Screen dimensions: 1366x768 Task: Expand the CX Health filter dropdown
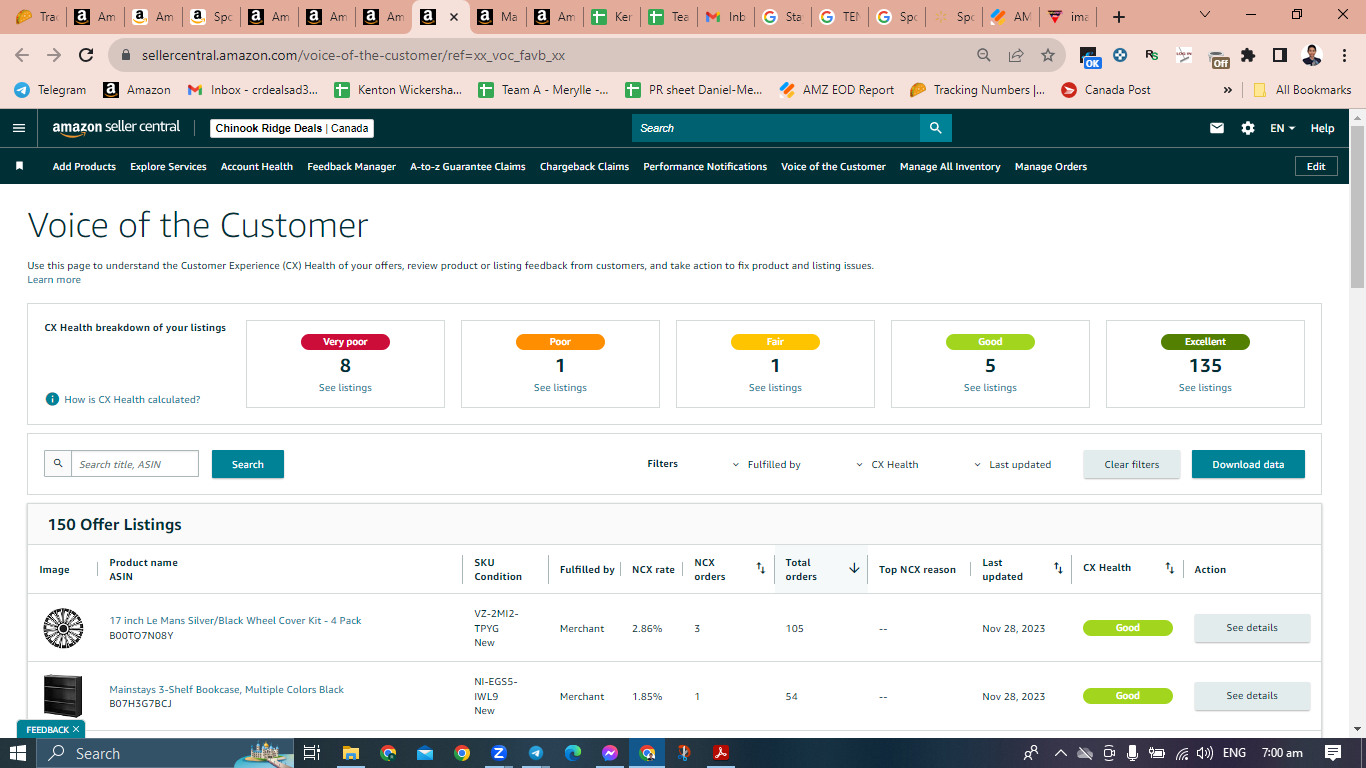point(888,464)
